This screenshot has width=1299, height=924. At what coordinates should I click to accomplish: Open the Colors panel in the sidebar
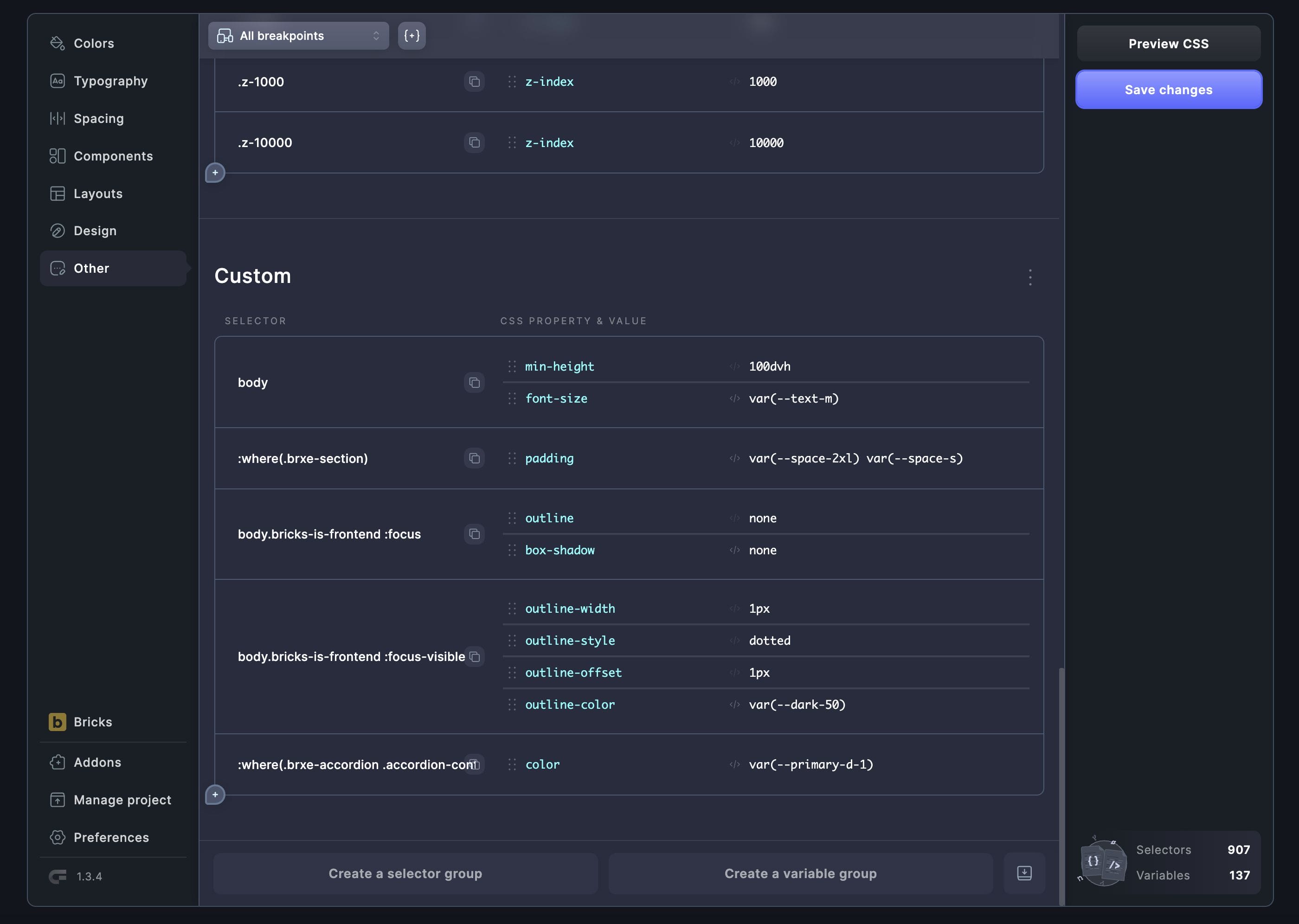coord(93,43)
